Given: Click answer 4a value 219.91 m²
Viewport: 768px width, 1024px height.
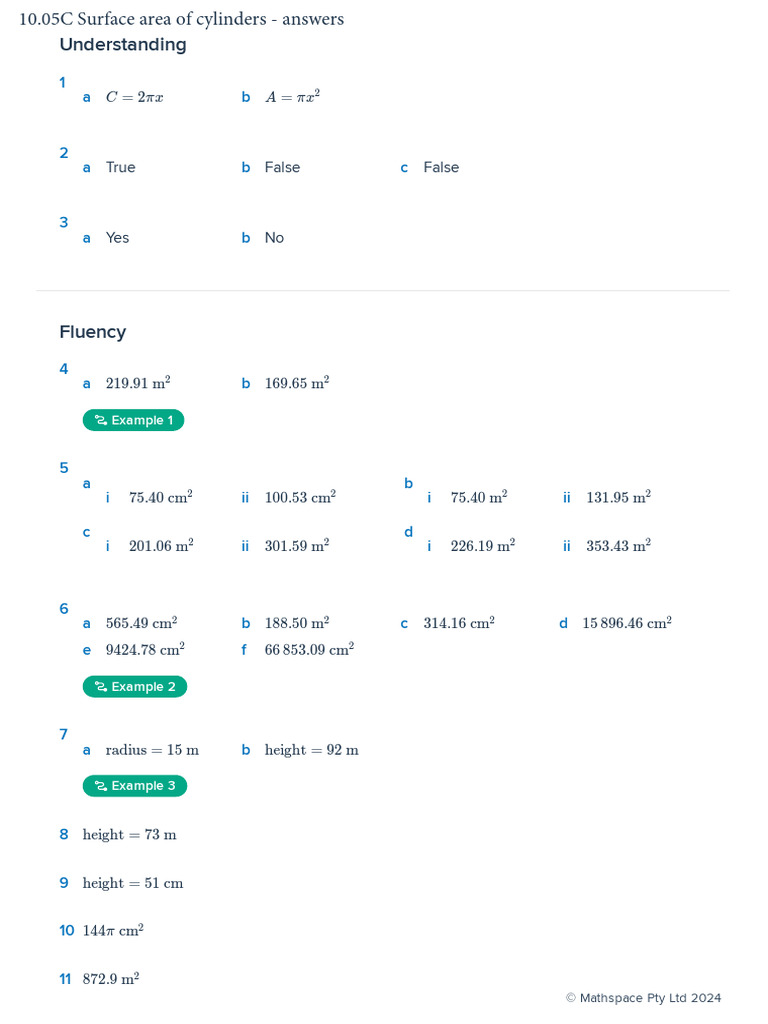Looking at the screenshot, I should tap(138, 383).
